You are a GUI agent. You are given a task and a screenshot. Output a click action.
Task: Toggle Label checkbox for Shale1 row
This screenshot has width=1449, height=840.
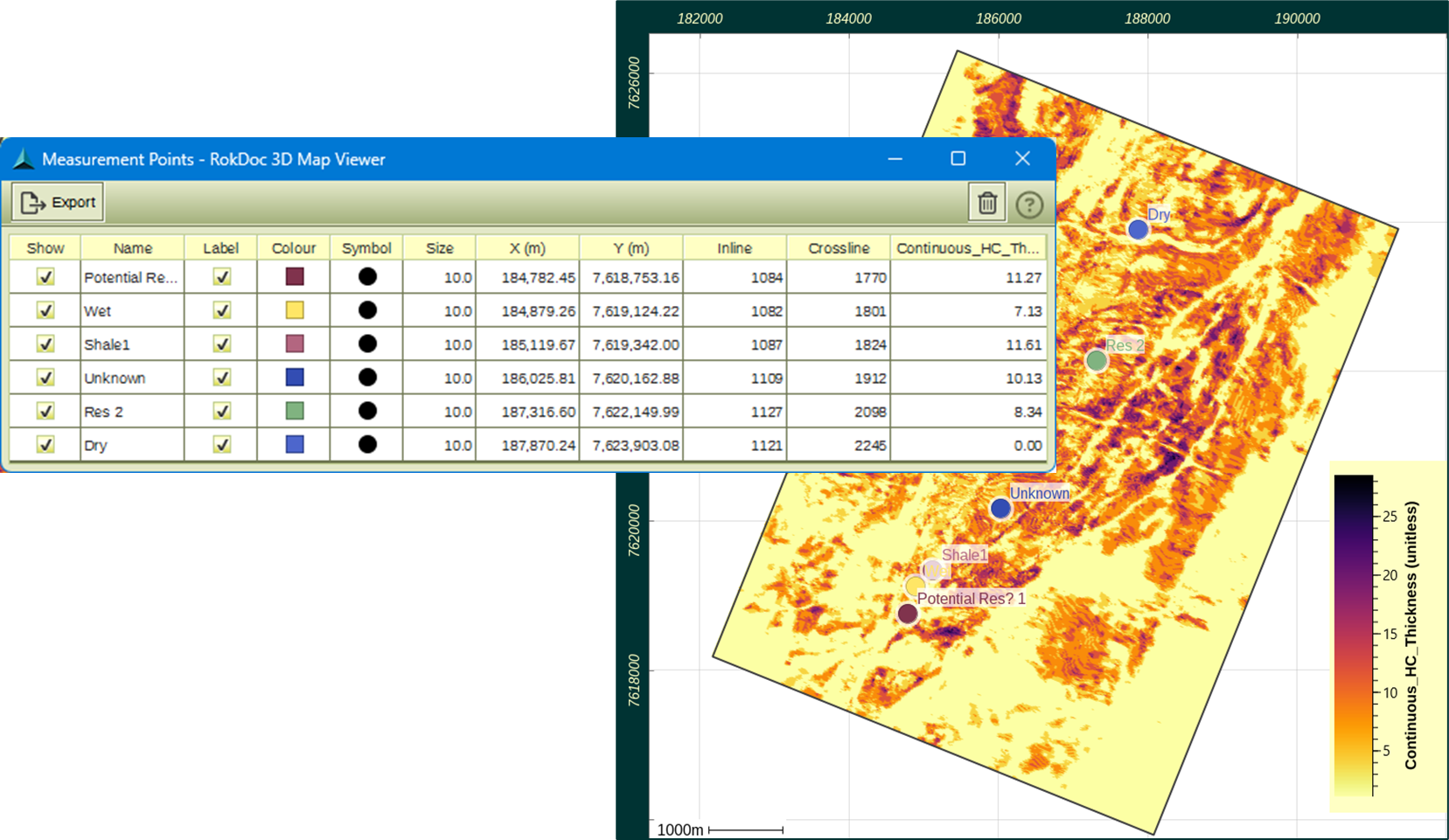pyautogui.click(x=222, y=344)
